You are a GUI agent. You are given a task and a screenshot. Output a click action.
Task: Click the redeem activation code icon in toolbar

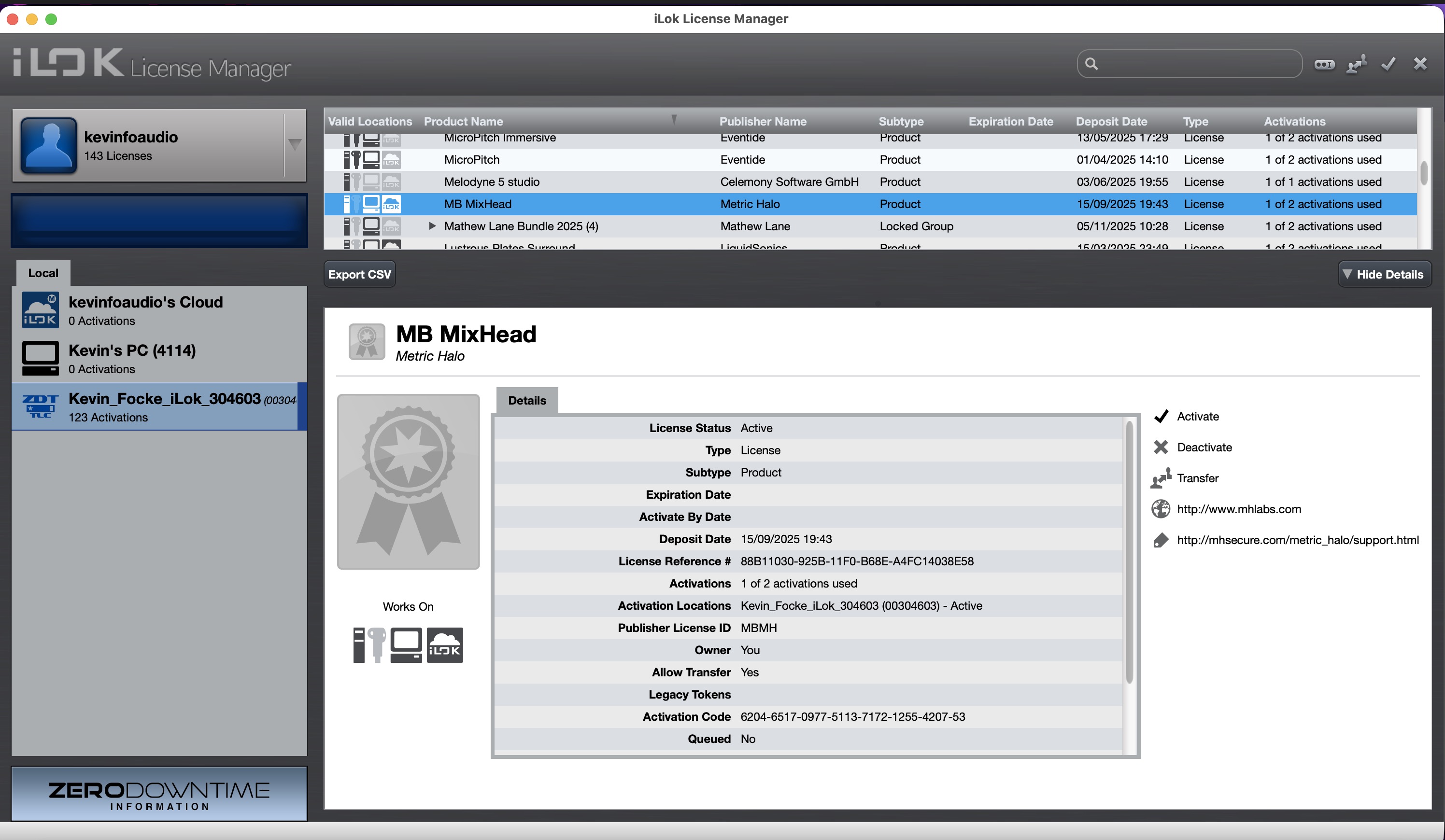(x=1324, y=64)
